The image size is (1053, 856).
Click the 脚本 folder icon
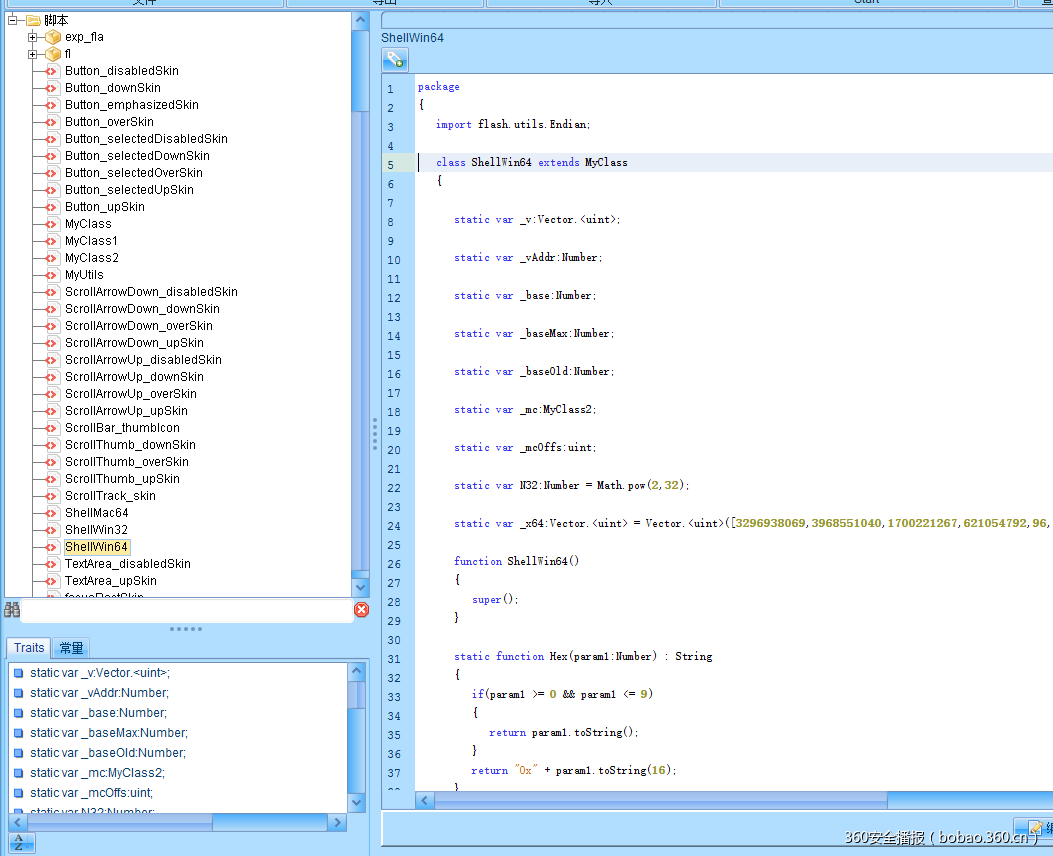[33, 20]
